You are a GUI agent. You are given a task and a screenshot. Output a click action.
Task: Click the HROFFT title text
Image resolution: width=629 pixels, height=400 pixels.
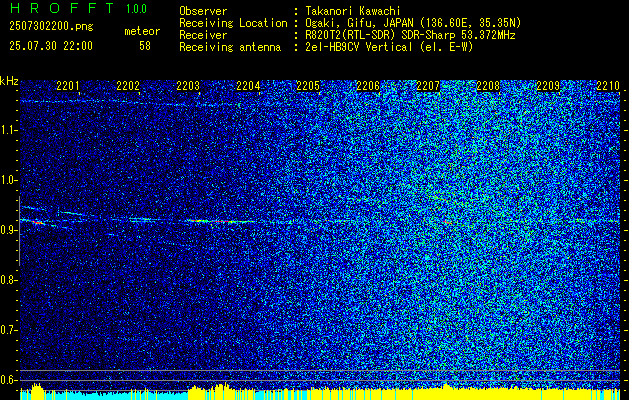tap(61, 8)
